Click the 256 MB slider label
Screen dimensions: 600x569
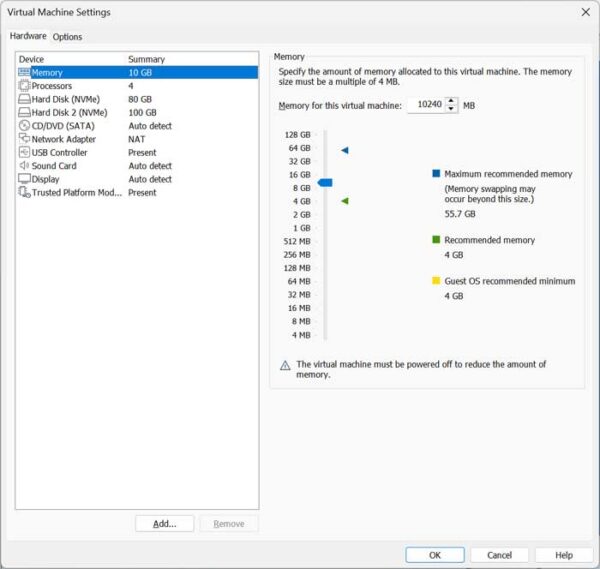coord(297,255)
